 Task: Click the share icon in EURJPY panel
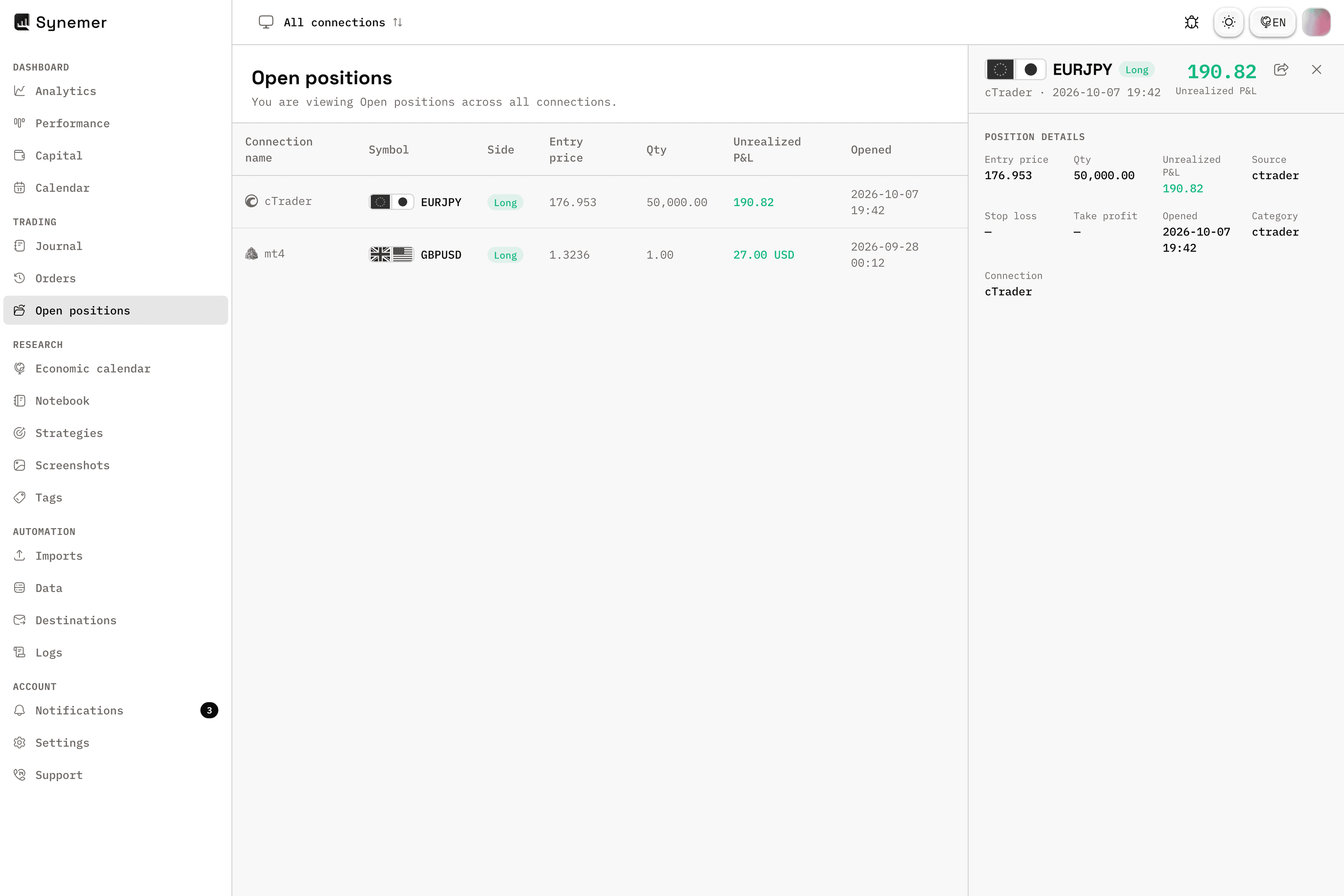coord(1281,70)
